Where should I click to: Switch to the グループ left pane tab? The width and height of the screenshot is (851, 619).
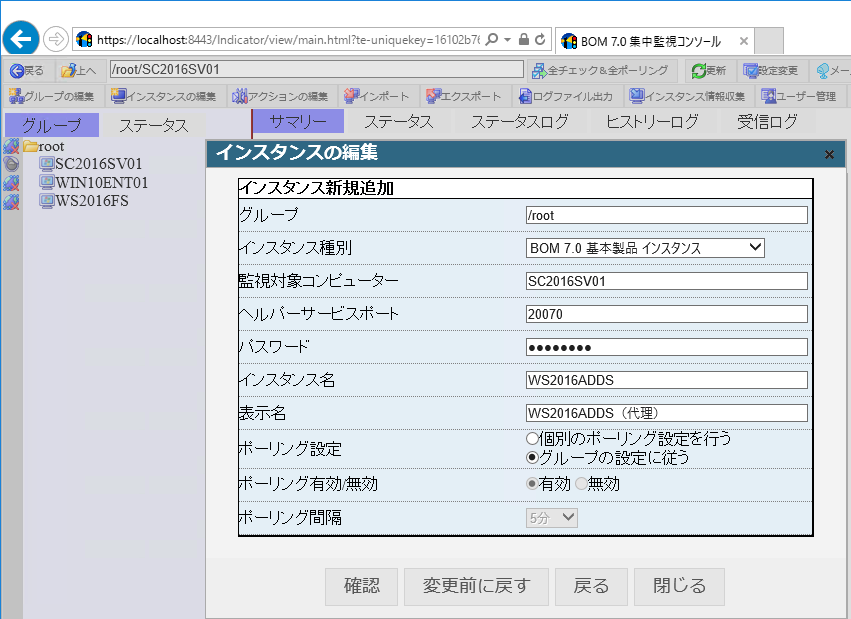(52, 125)
